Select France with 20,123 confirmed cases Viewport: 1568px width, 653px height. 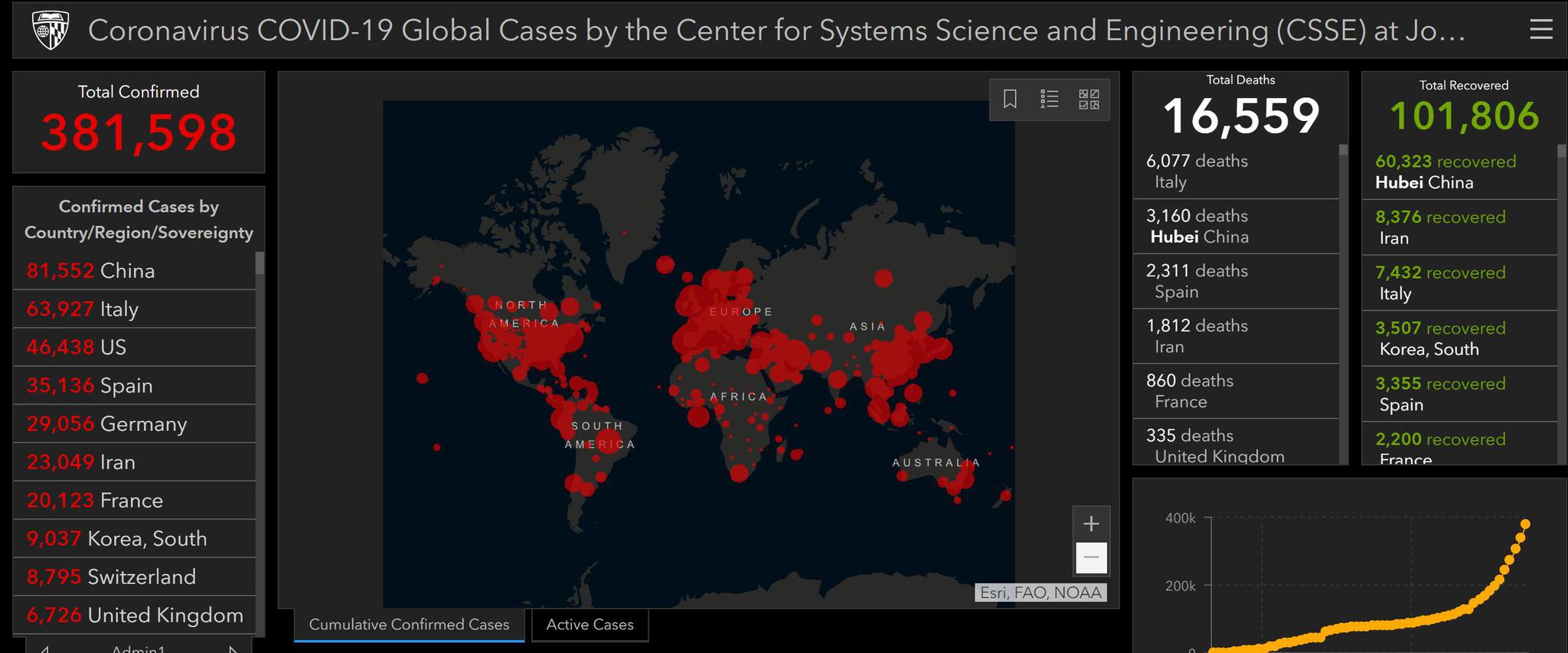134,501
